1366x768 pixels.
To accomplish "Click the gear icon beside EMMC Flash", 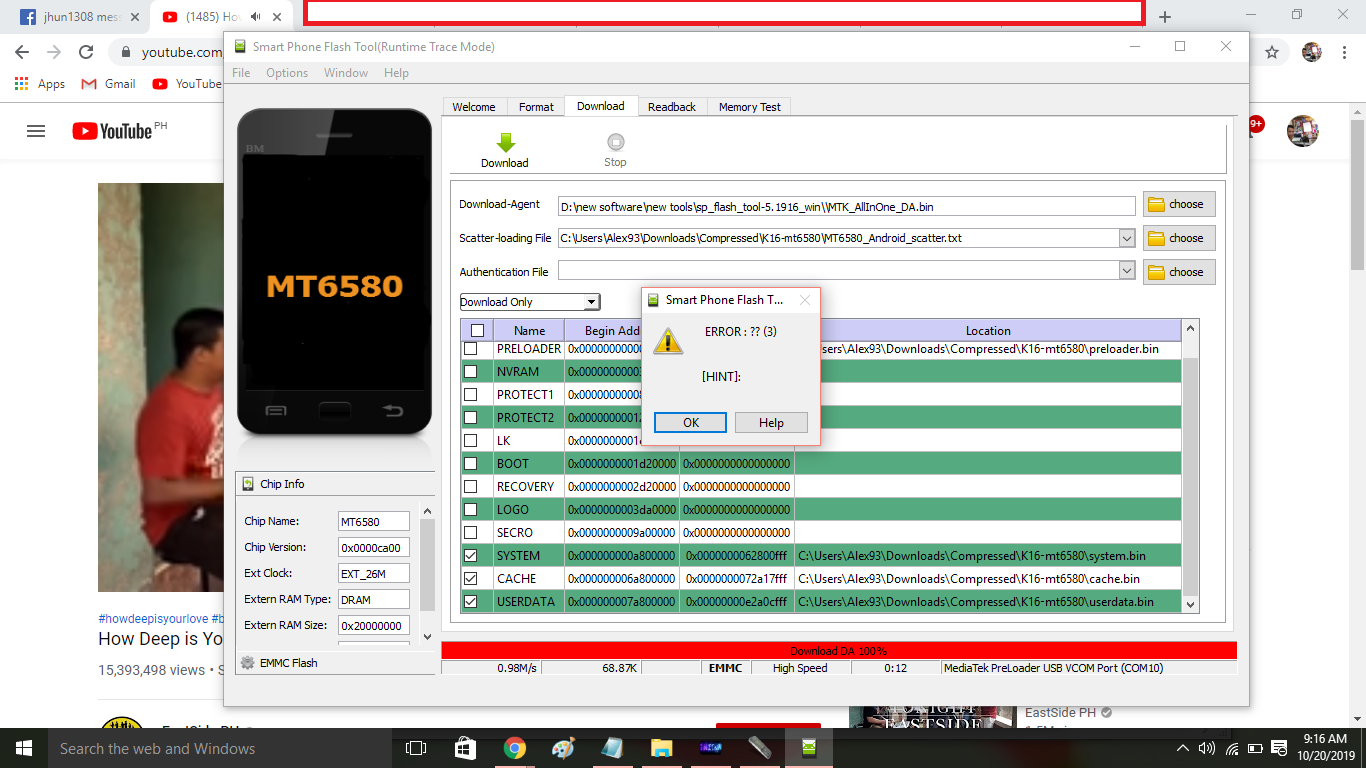I will (247, 662).
